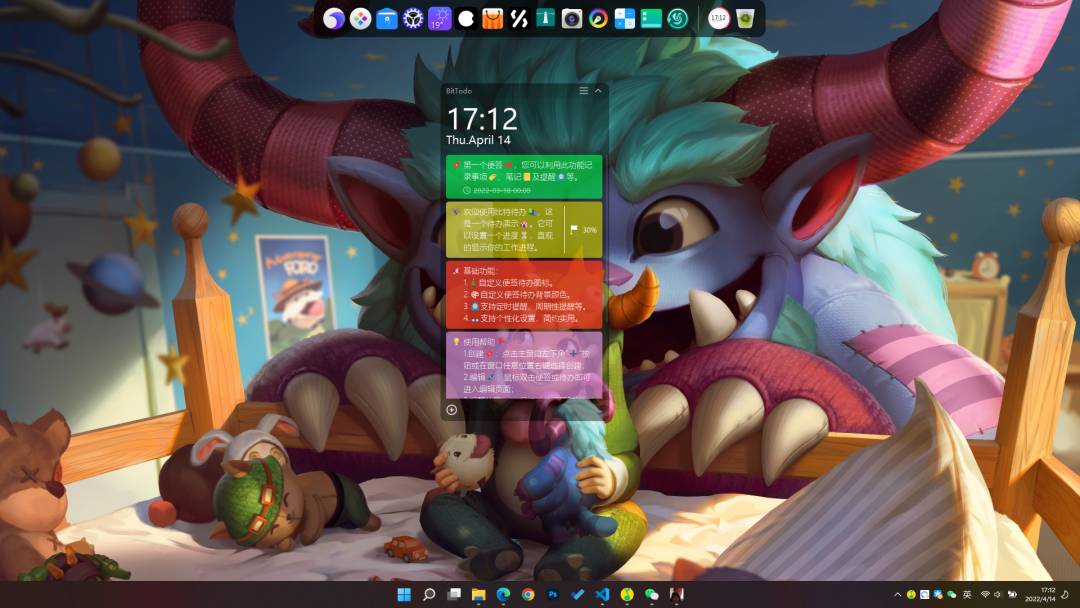Viewport: 1080px width, 608px height.
Task: Launch Microsoft Edge from the taskbar
Action: pyautogui.click(x=503, y=594)
